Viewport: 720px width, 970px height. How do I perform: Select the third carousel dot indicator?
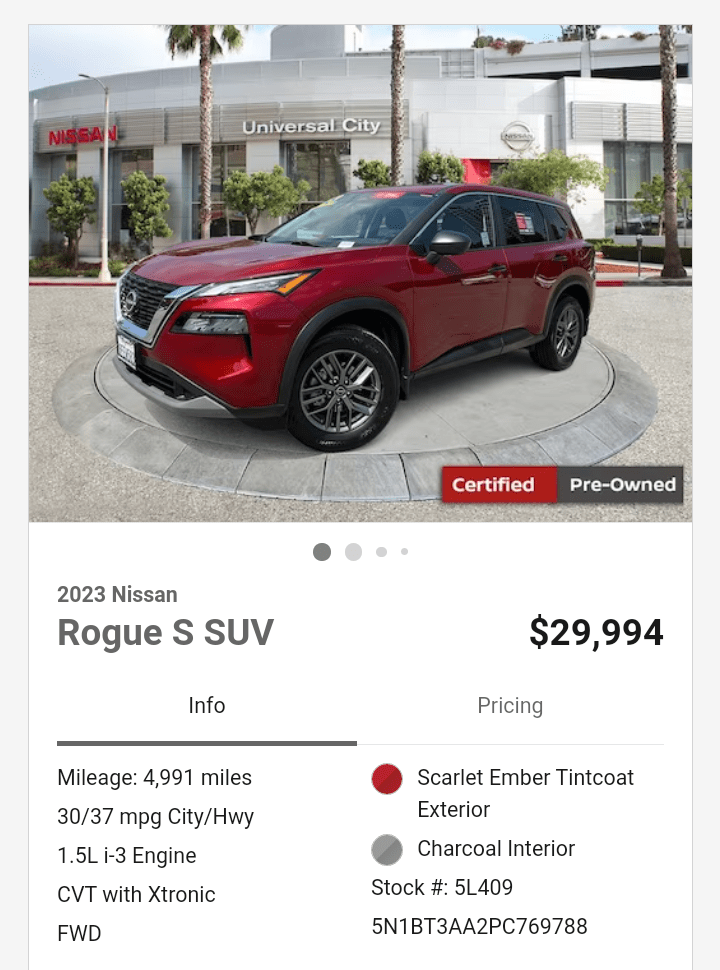click(x=382, y=552)
